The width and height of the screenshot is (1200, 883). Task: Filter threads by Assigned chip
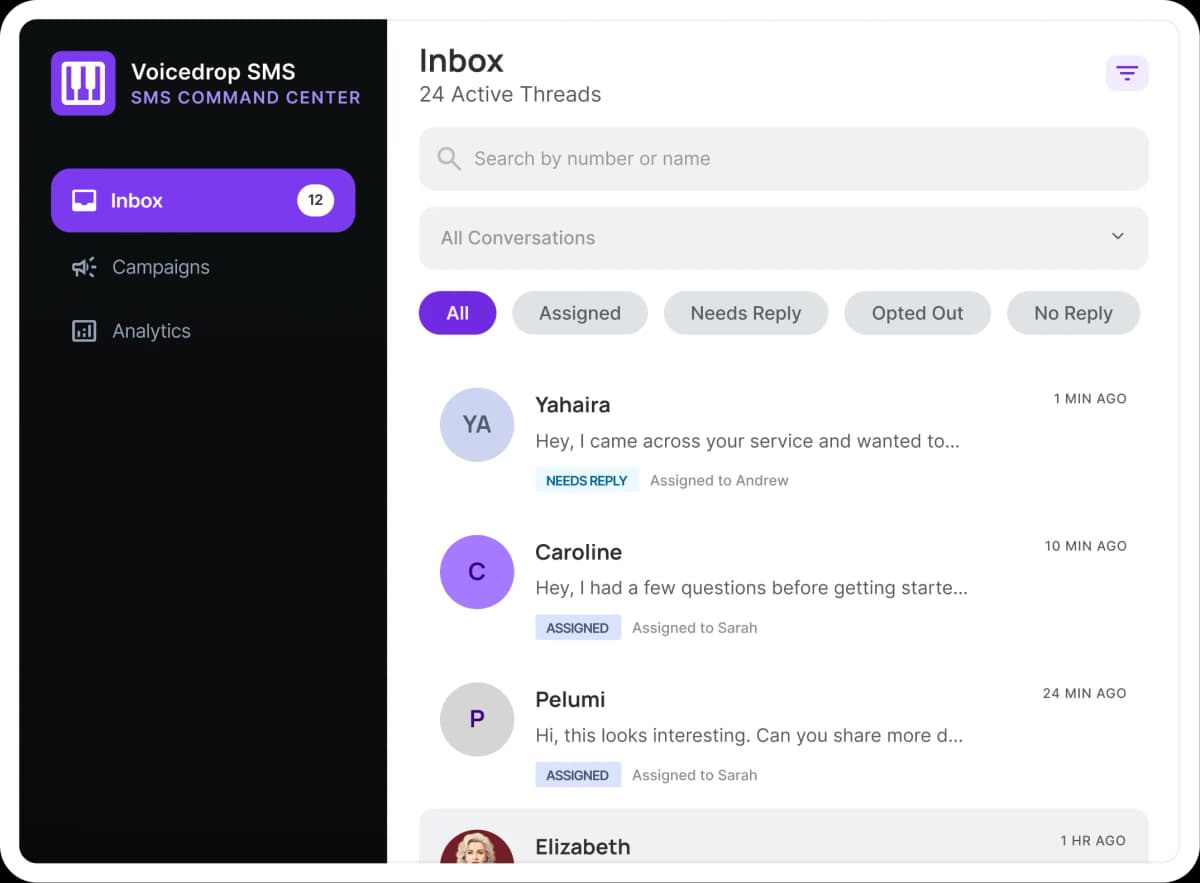pos(580,313)
